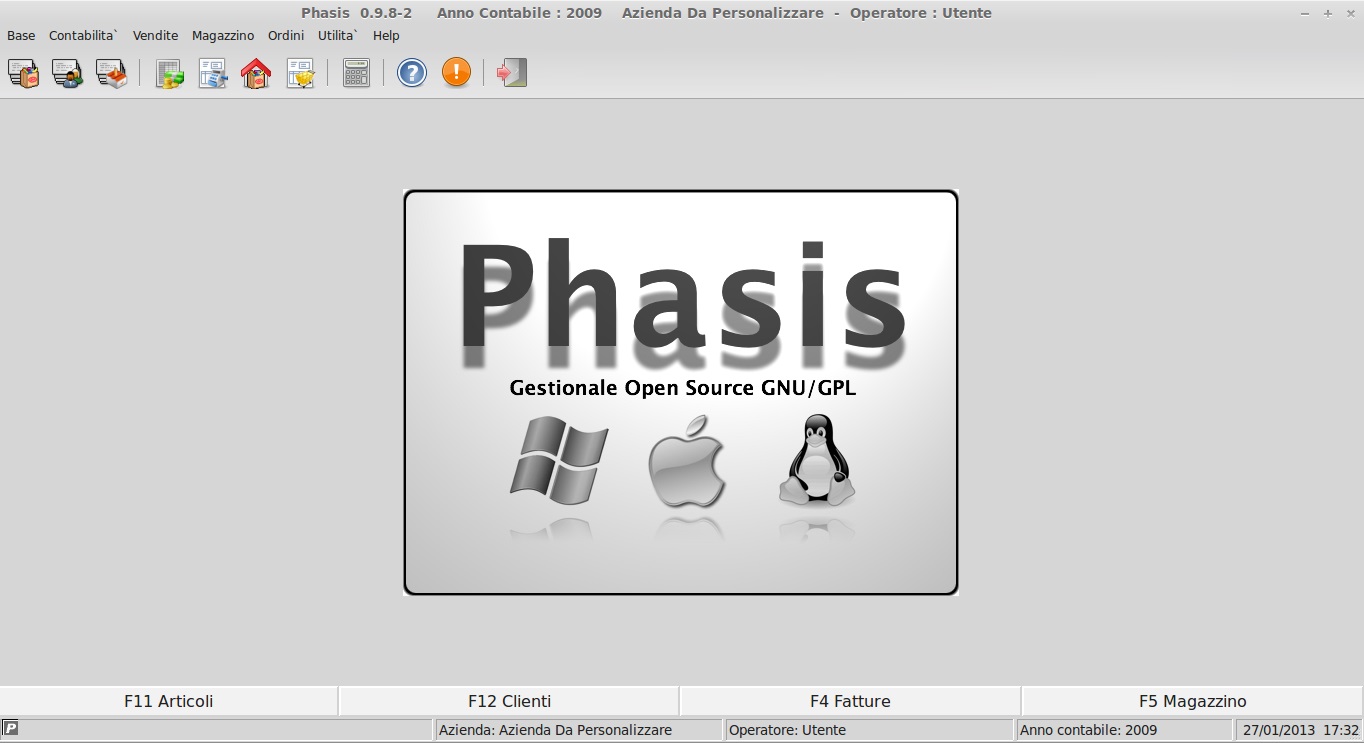
Task: Open the spreadsheet with money icon
Action: 169,73
